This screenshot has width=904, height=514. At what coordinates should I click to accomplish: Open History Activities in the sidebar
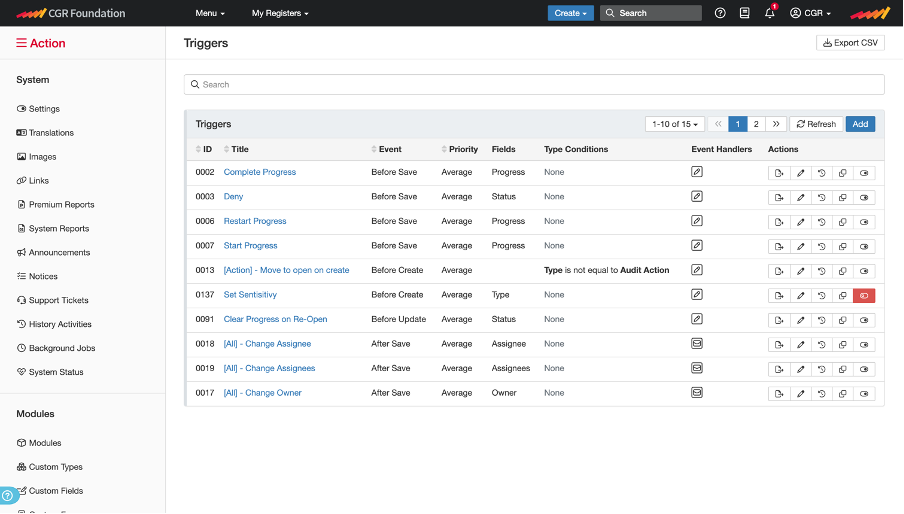(54, 324)
